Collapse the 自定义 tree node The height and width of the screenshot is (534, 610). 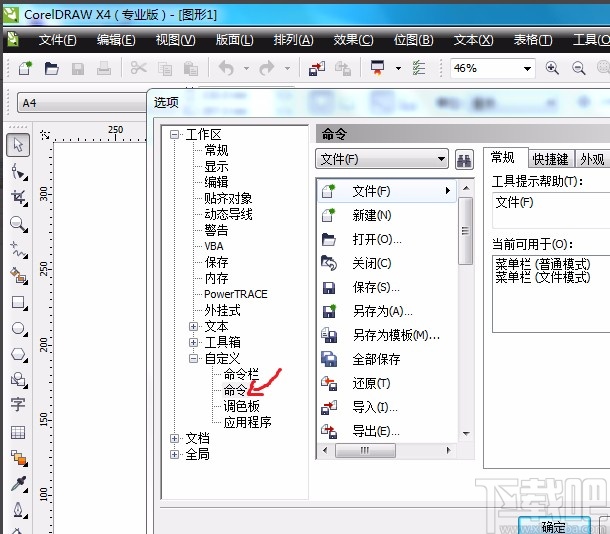coord(193,358)
